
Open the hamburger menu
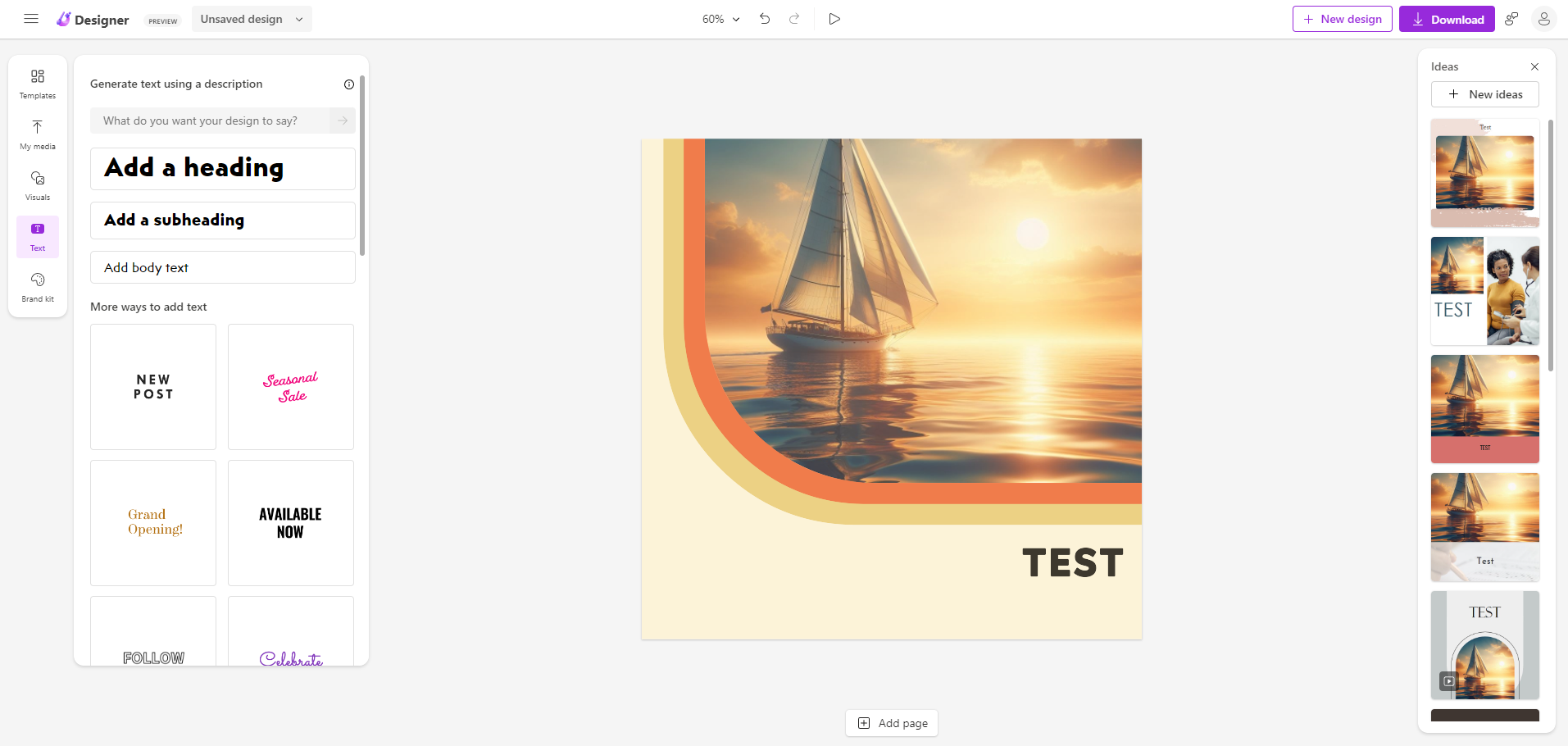tap(30, 18)
